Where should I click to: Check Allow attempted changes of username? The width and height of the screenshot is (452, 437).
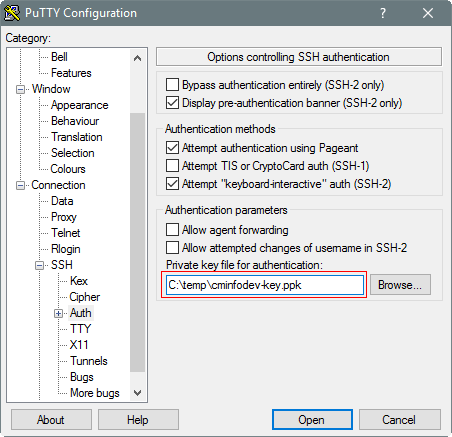point(172,248)
